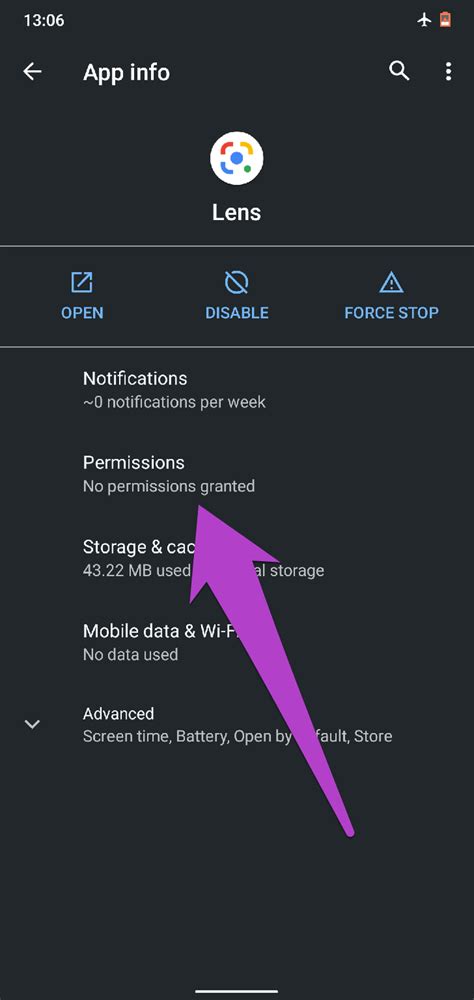Tap the FORCE STOP button label

tap(391, 313)
